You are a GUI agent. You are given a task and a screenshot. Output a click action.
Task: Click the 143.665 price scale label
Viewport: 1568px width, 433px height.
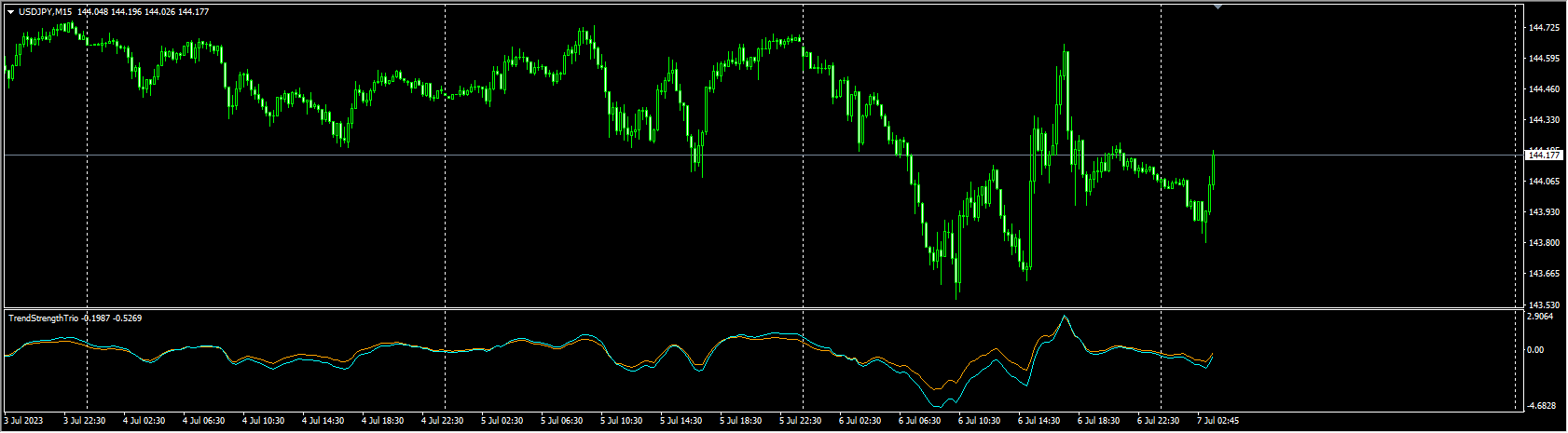tap(1545, 274)
